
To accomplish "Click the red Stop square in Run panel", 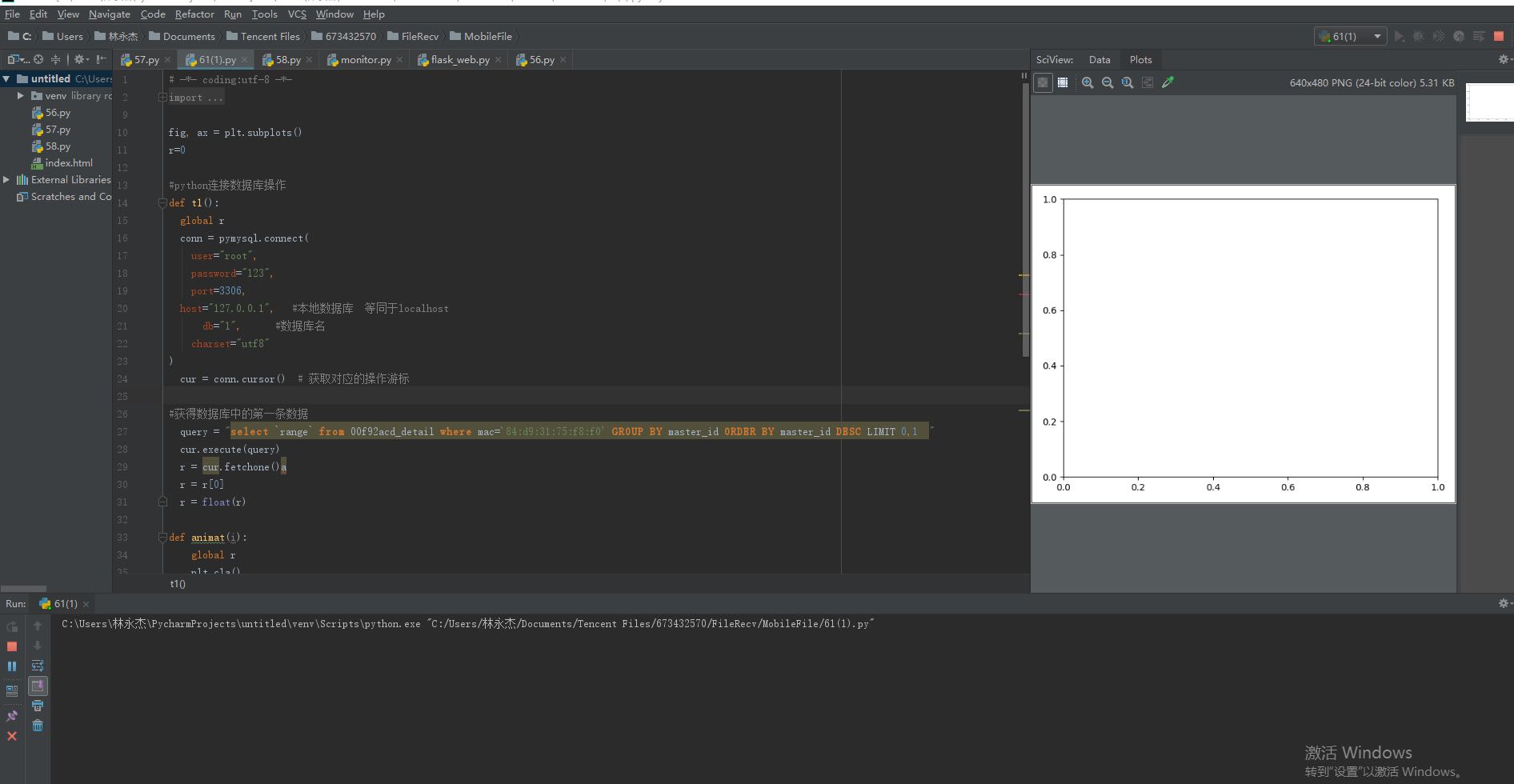I will tap(12, 646).
